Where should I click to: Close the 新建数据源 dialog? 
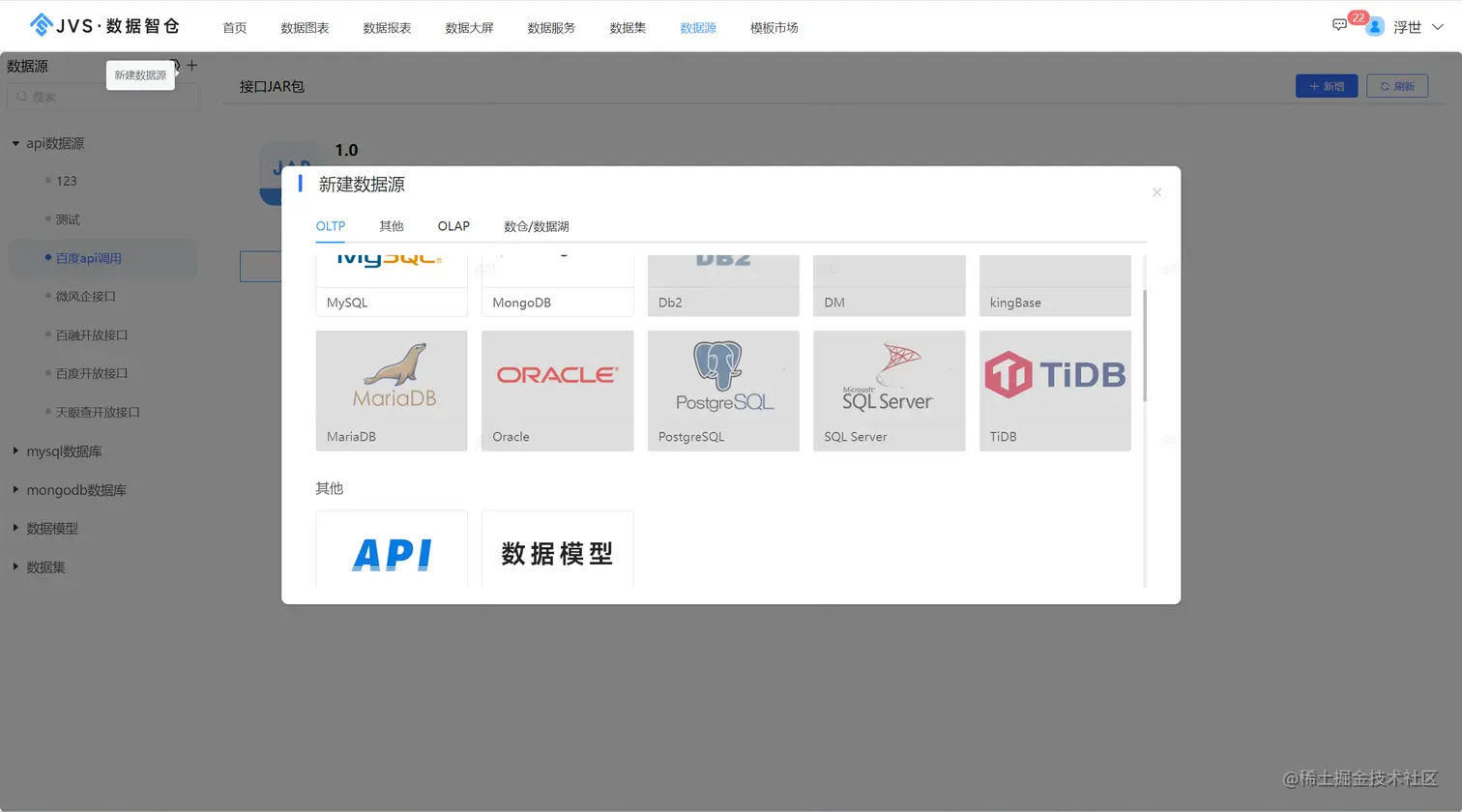(1156, 192)
